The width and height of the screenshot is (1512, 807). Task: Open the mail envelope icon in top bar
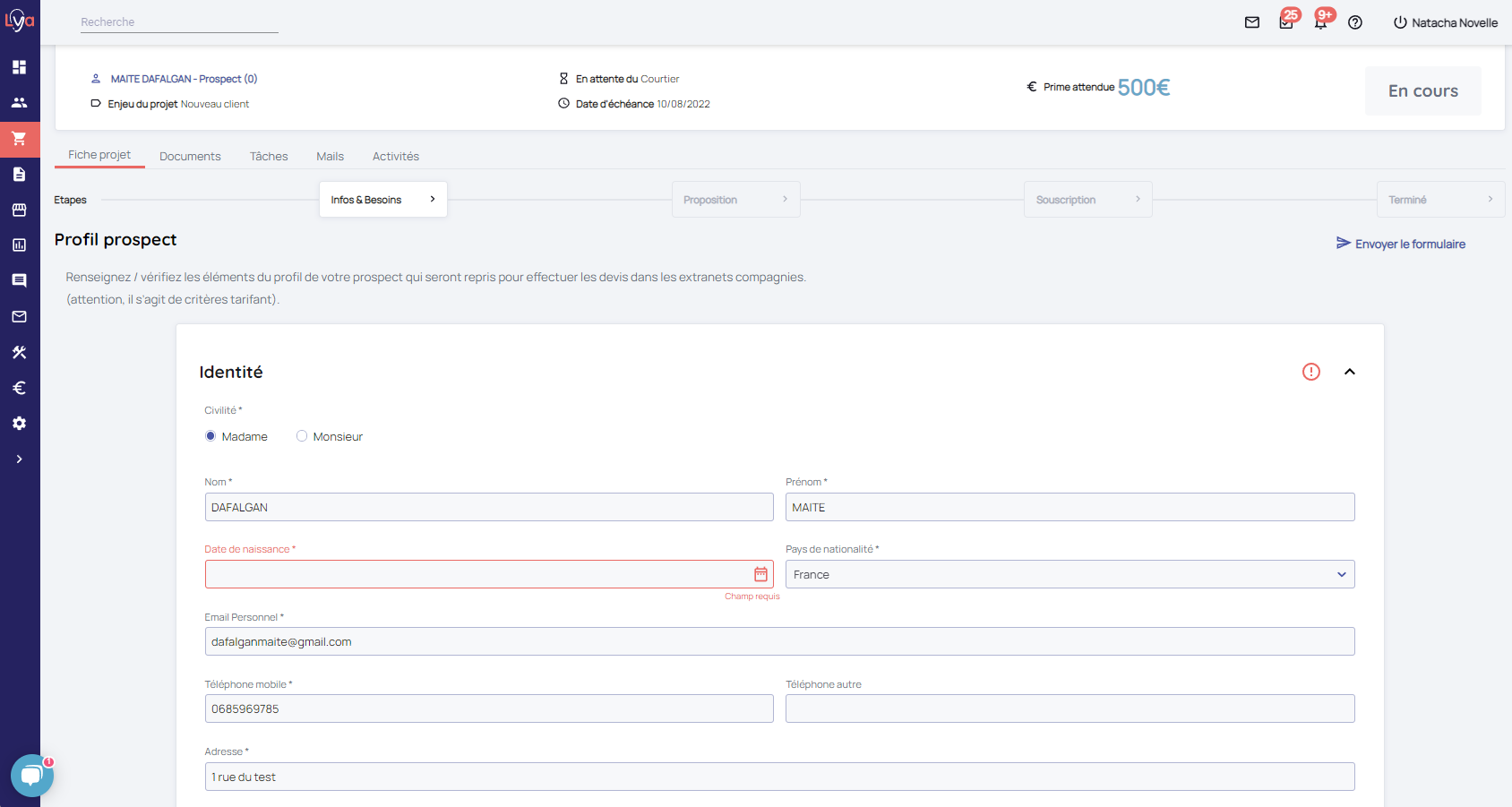click(x=1252, y=22)
